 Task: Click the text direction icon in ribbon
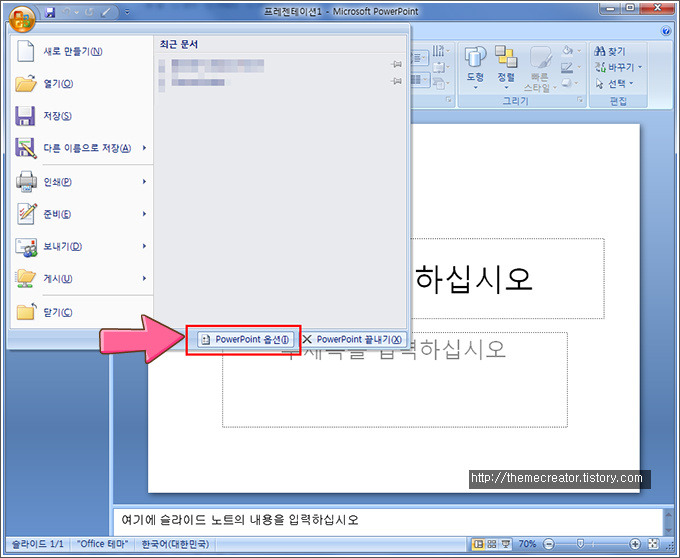coord(439,51)
